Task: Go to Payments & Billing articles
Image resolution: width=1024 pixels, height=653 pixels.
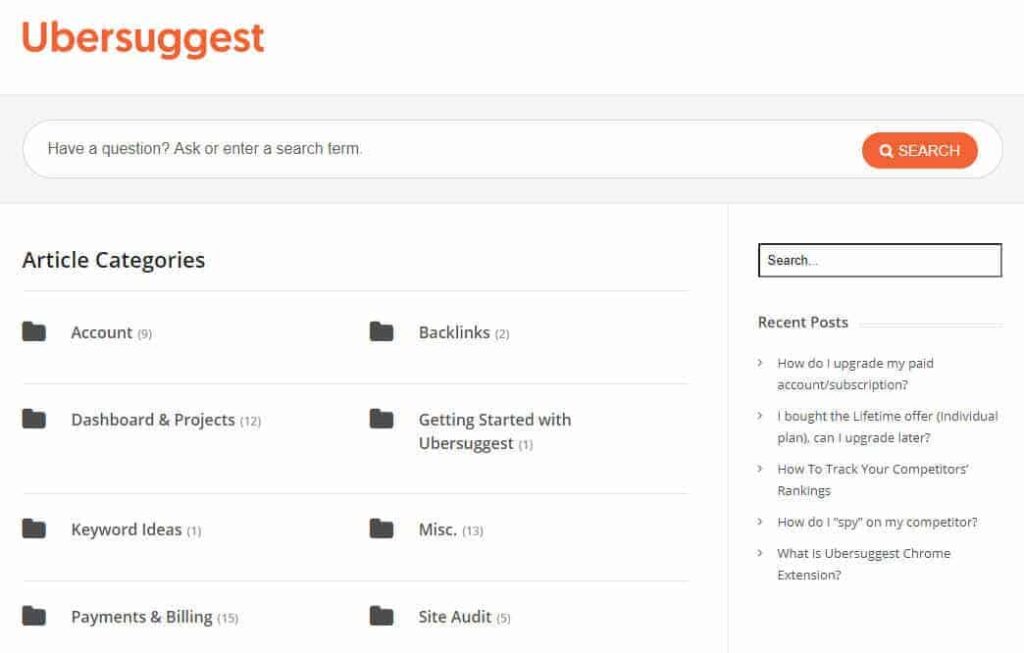Action: point(141,617)
